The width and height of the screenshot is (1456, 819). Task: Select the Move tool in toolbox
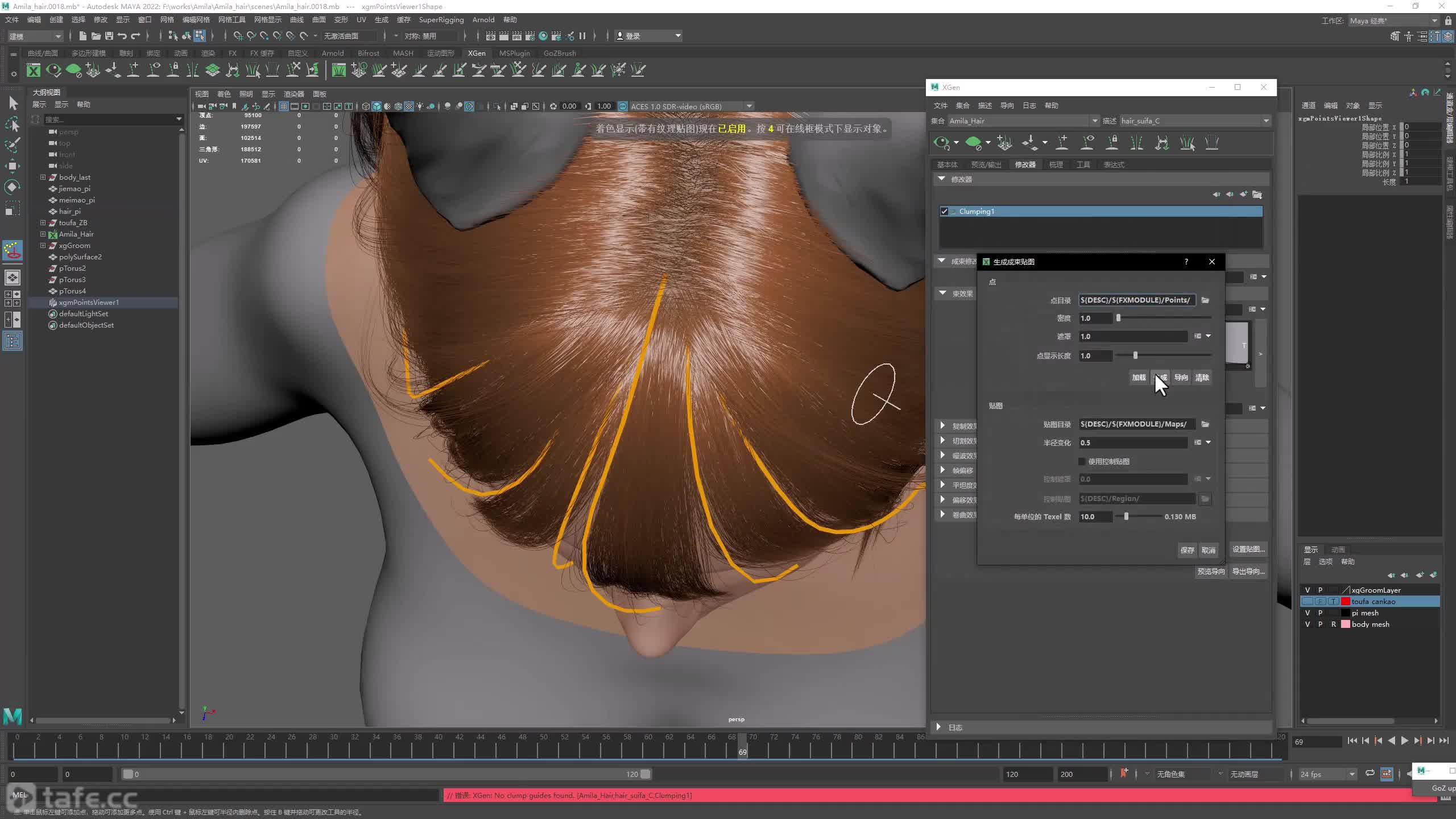[x=13, y=166]
